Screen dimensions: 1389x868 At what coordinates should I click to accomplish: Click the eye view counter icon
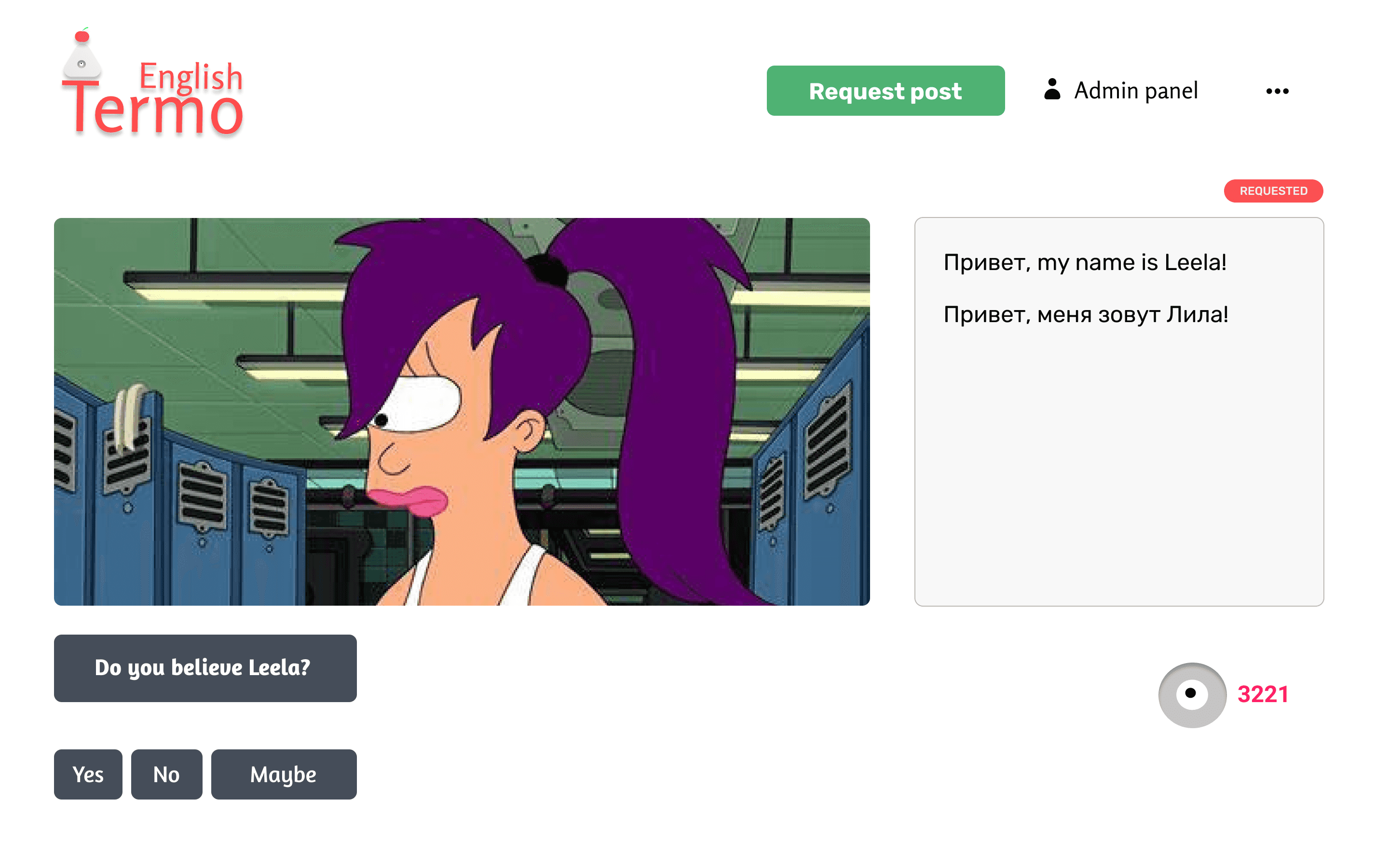click(x=1192, y=694)
